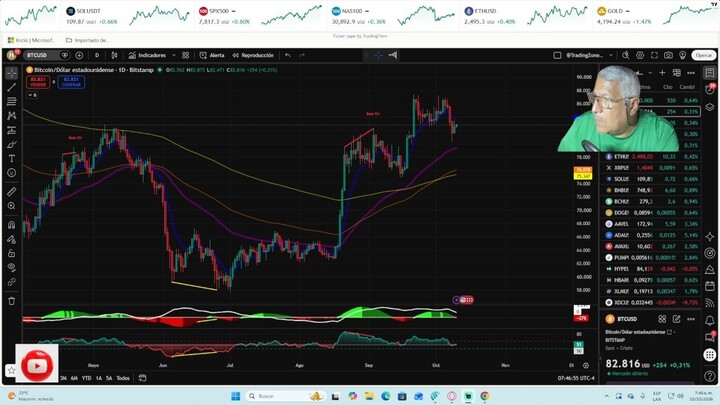Image resolution: width=720 pixels, height=405 pixels.
Task: Open the @TradingZone layout dropdown
Action: [x=590, y=55]
